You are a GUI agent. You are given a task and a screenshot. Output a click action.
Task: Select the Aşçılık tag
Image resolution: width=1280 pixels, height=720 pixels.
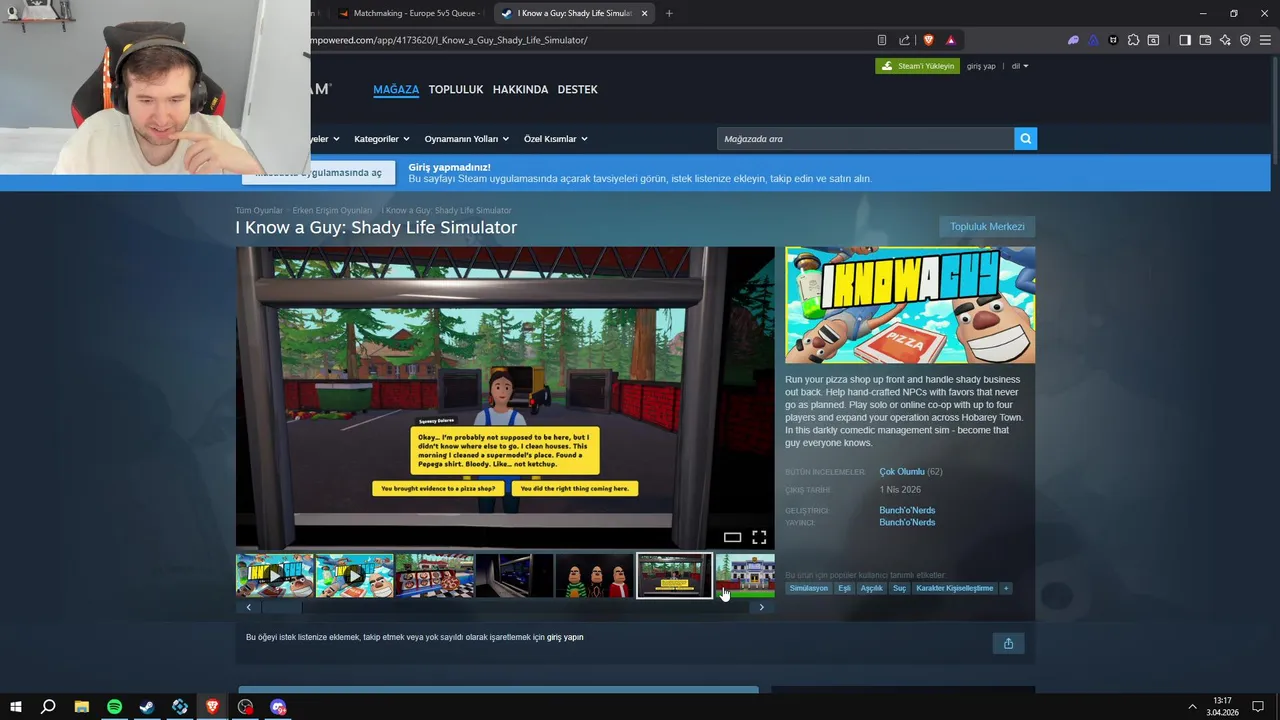872,588
